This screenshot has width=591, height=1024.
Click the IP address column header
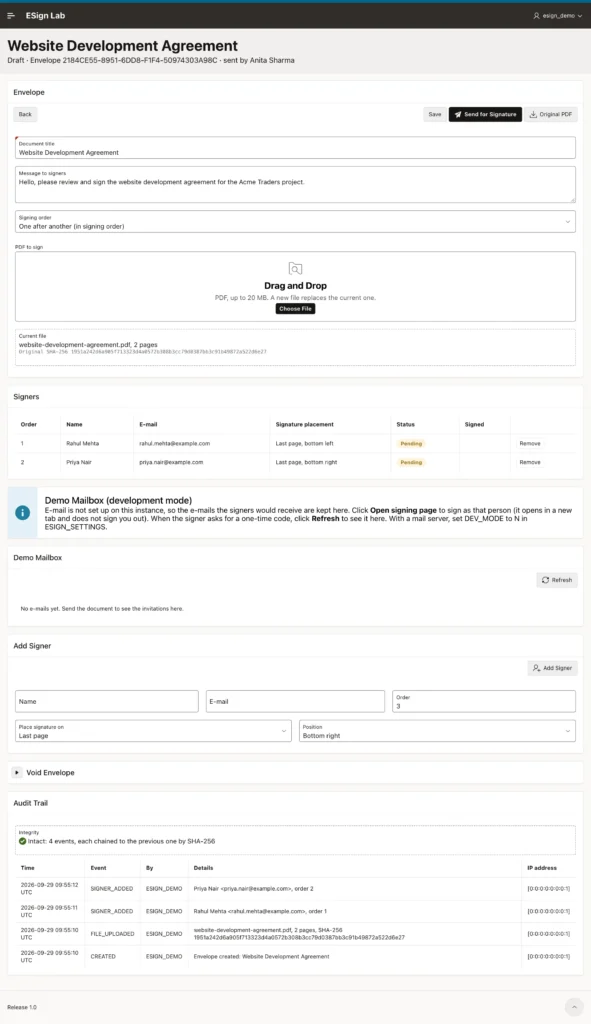542,868
